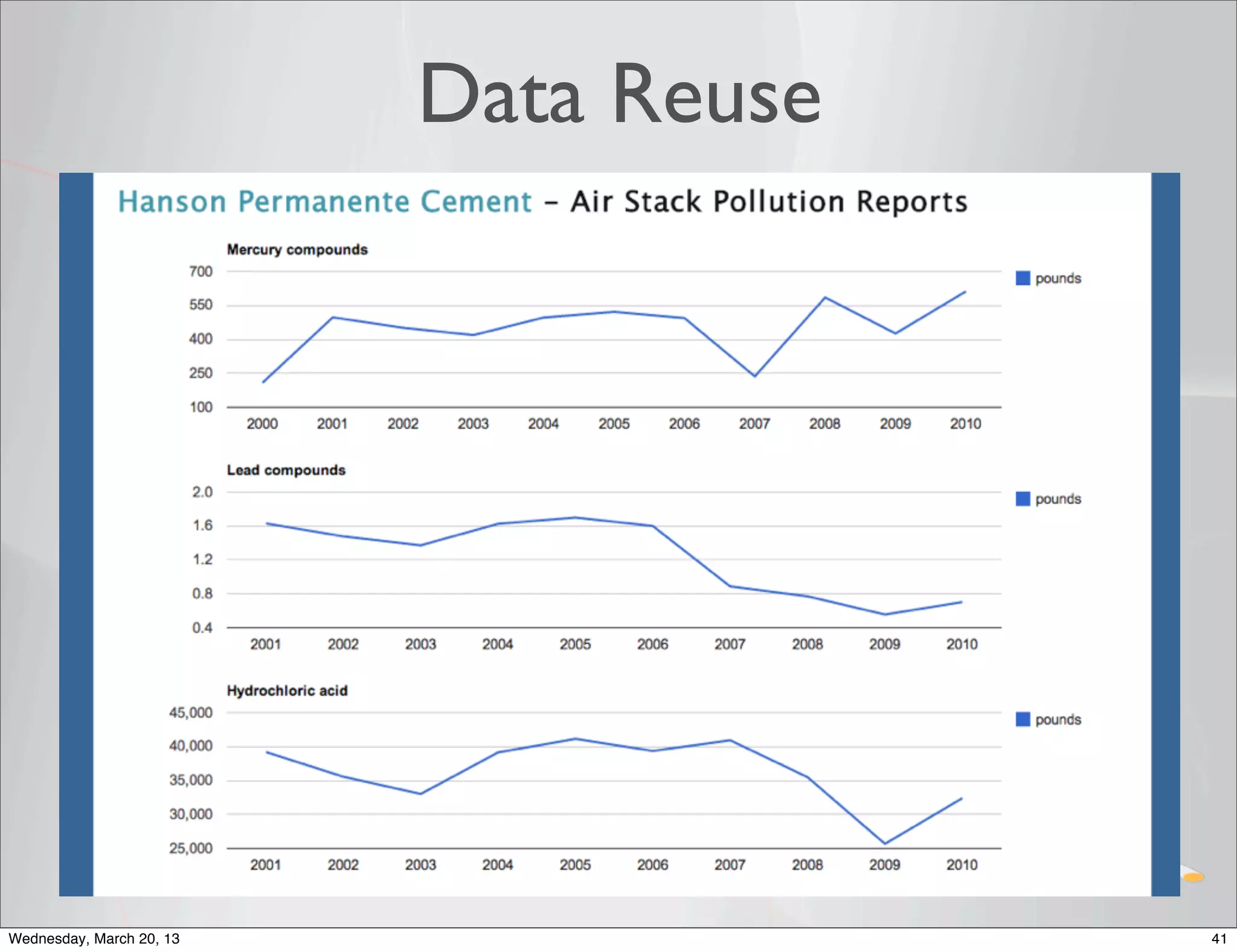Click the 2004 year label on Mercury chart

coord(544,423)
